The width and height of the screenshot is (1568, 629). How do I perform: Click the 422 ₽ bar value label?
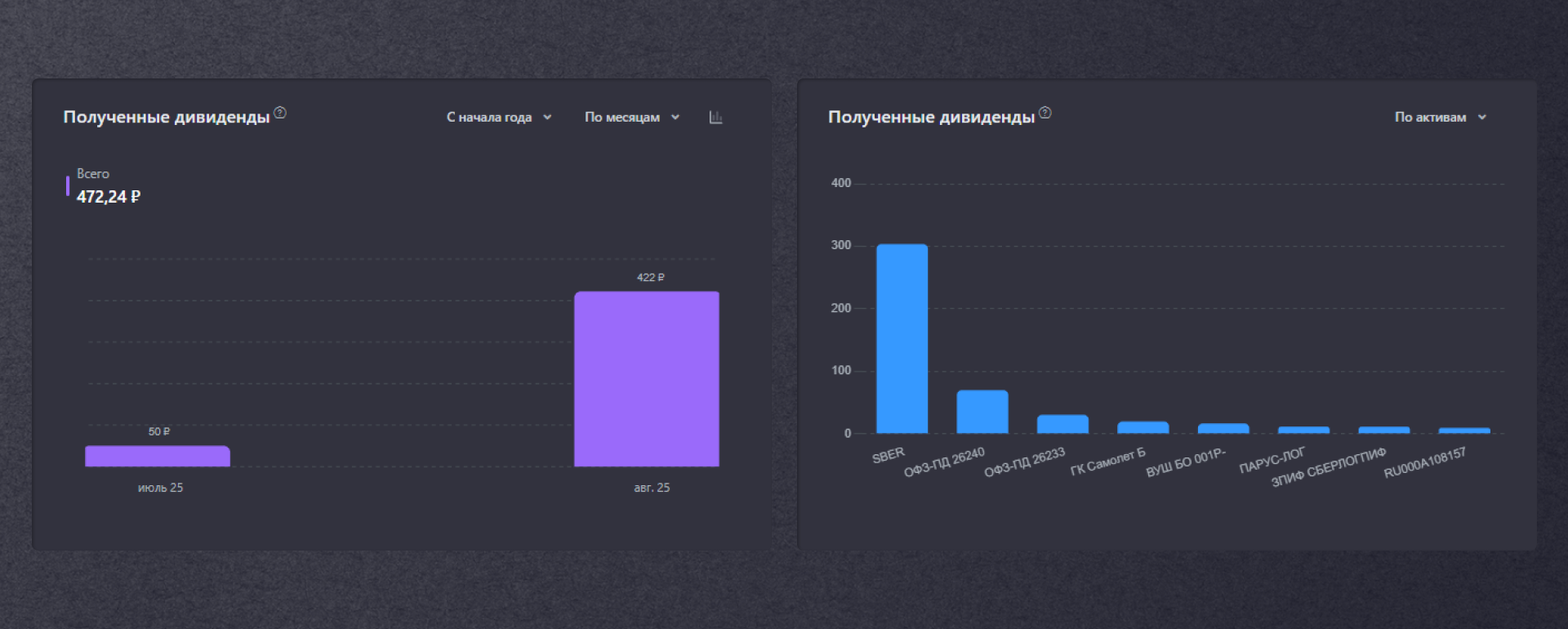tap(651, 278)
